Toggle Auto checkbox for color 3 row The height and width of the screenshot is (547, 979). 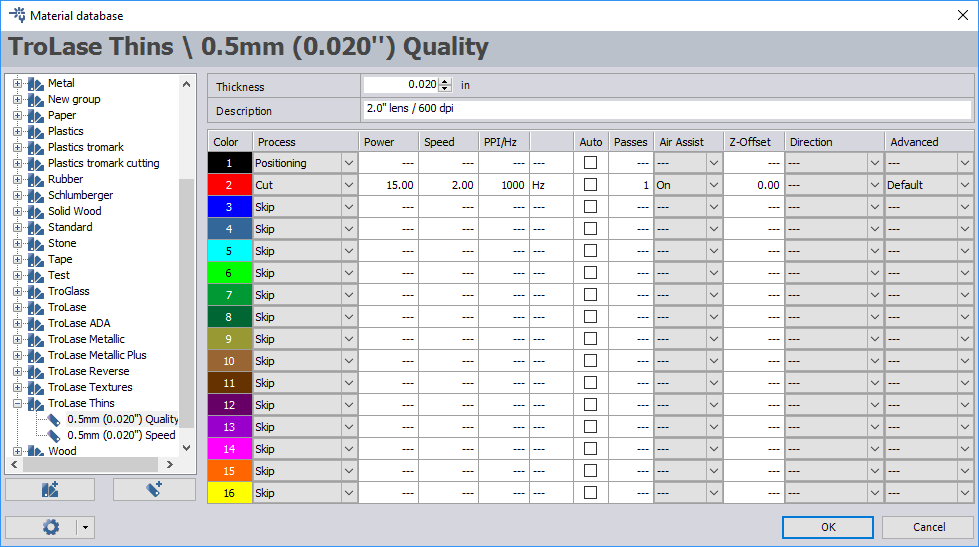590,207
